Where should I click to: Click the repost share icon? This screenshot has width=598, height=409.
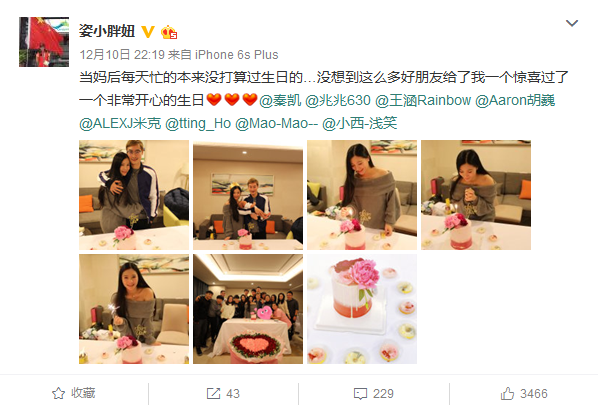point(213,393)
